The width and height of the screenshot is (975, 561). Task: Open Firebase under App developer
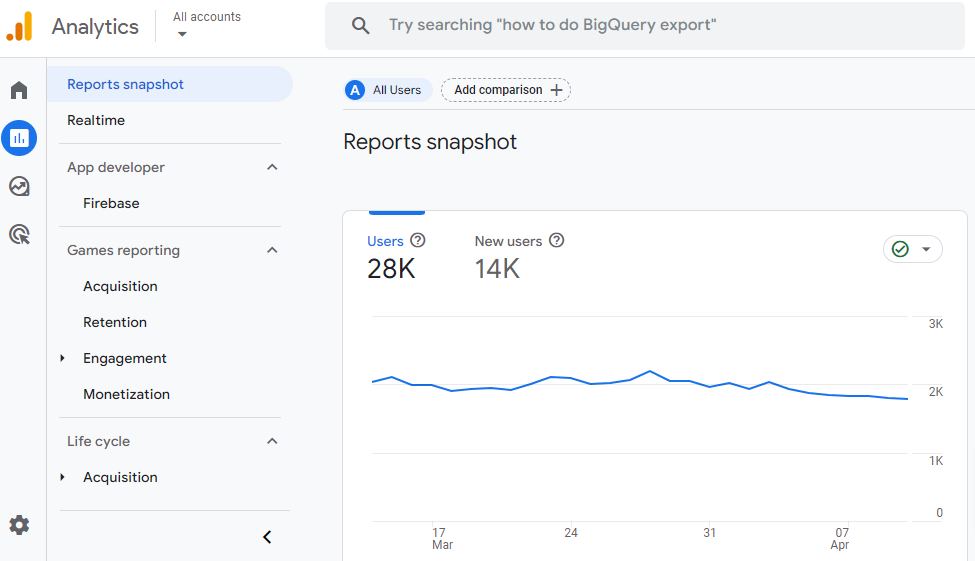(111, 203)
